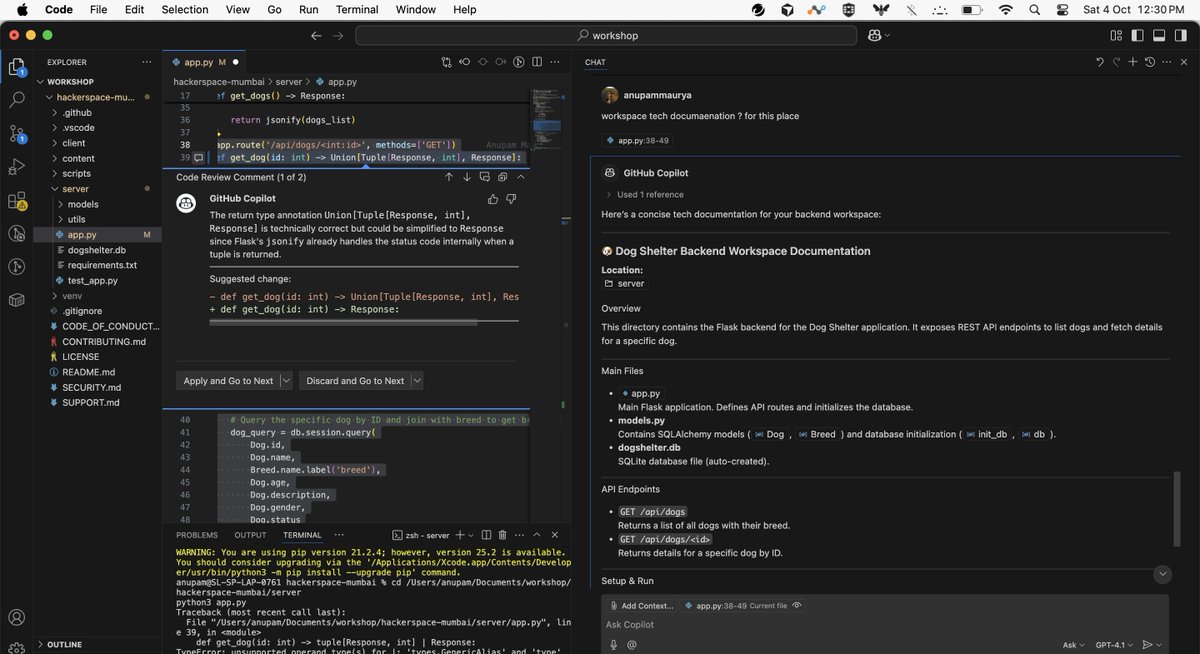Navigate back with the title bar arrow
The image size is (1200, 654).
pyautogui.click(x=316, y=35)
